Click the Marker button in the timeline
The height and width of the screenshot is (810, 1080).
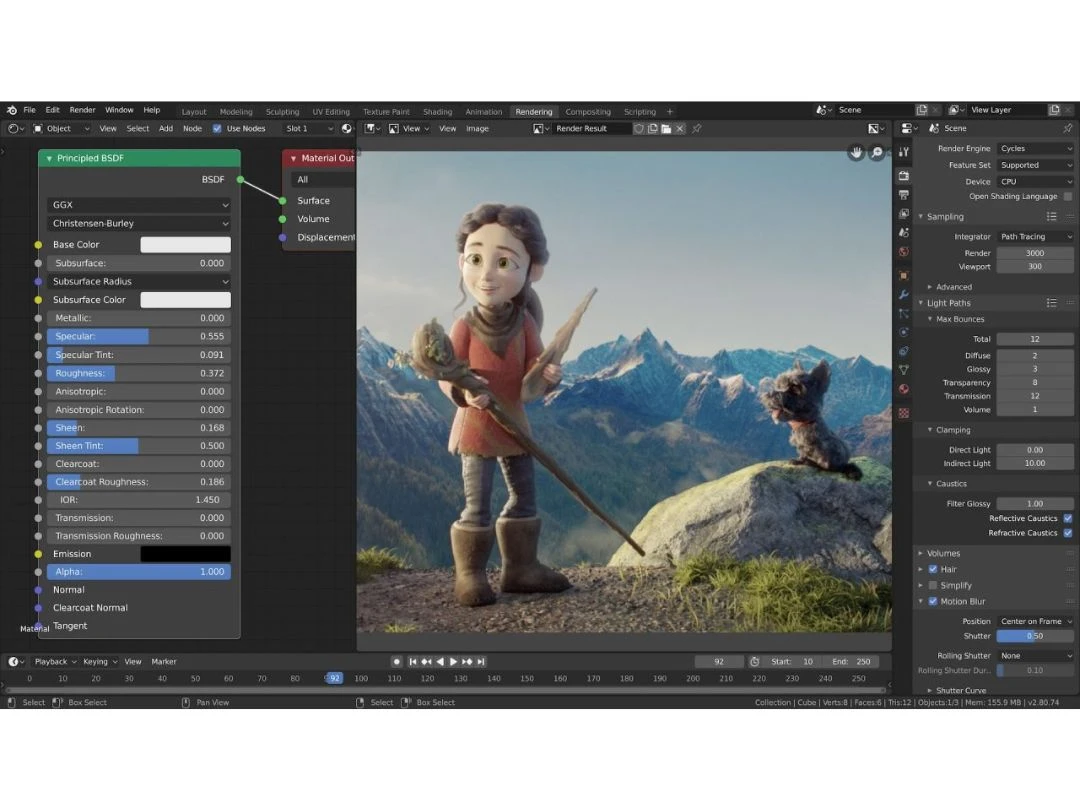coord(164,661)
